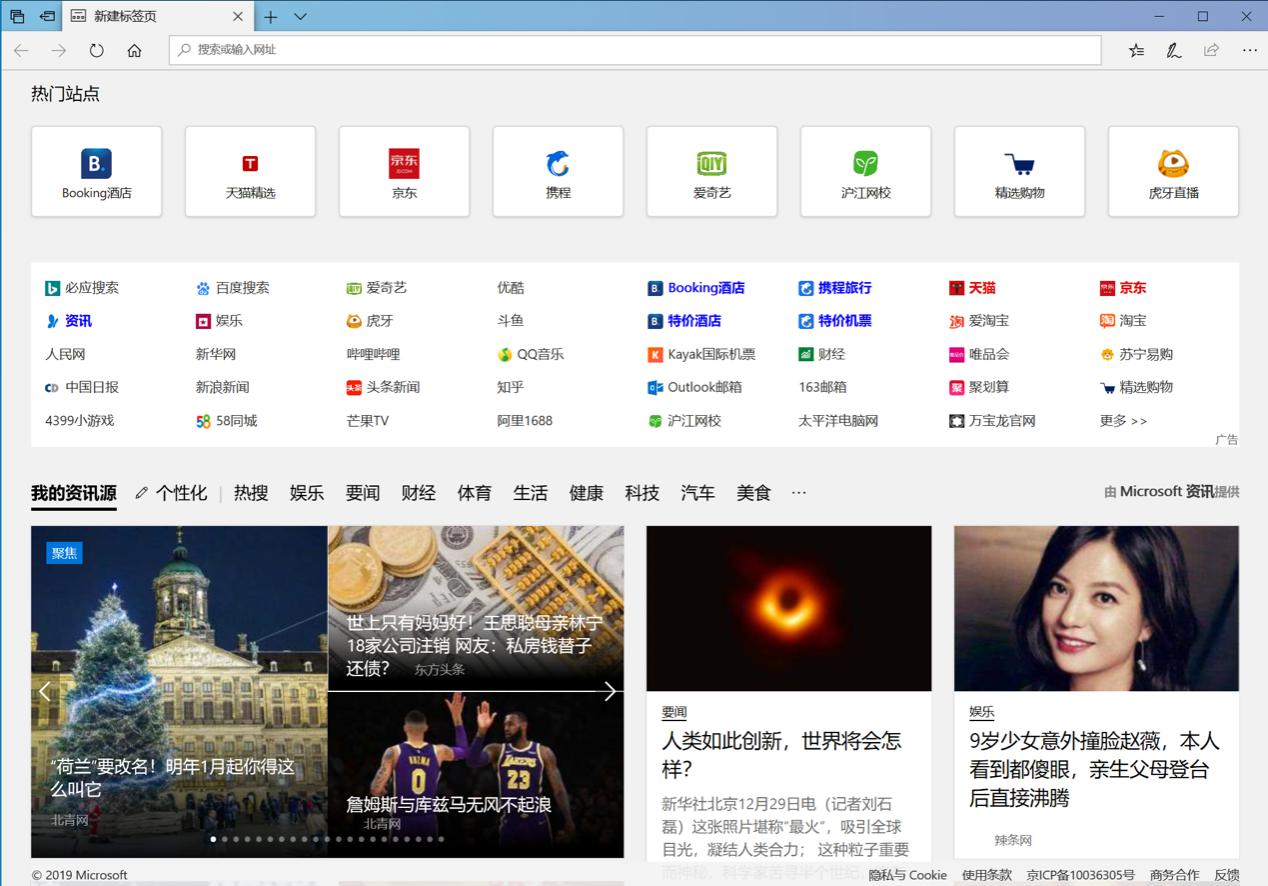1268x886 pixels.
Task: Open the 爱奇艺 hot site tile
Action: (712, 171)
